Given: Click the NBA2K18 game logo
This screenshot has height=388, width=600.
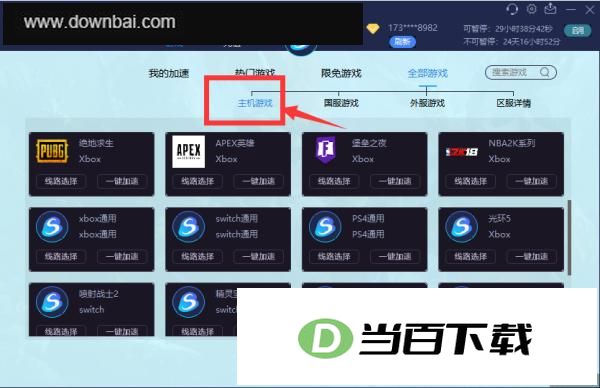Looking at the screenshot, I should tap(461, 152).
